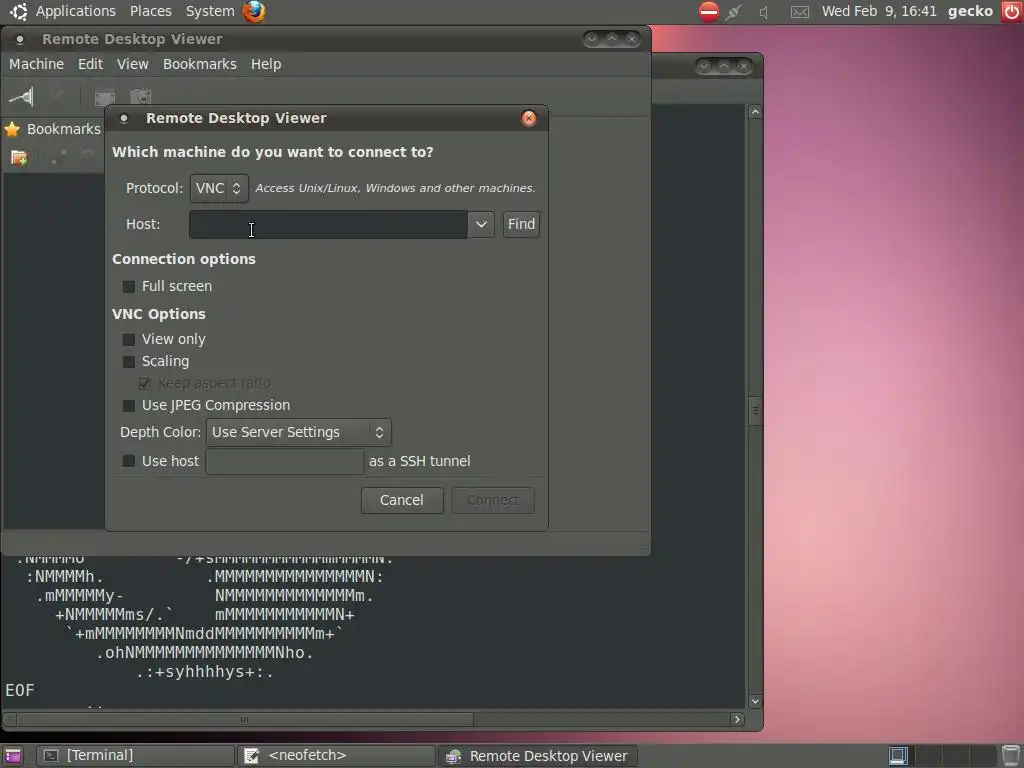Click the greyed Connect button in dialog

[x=493, y=500]
